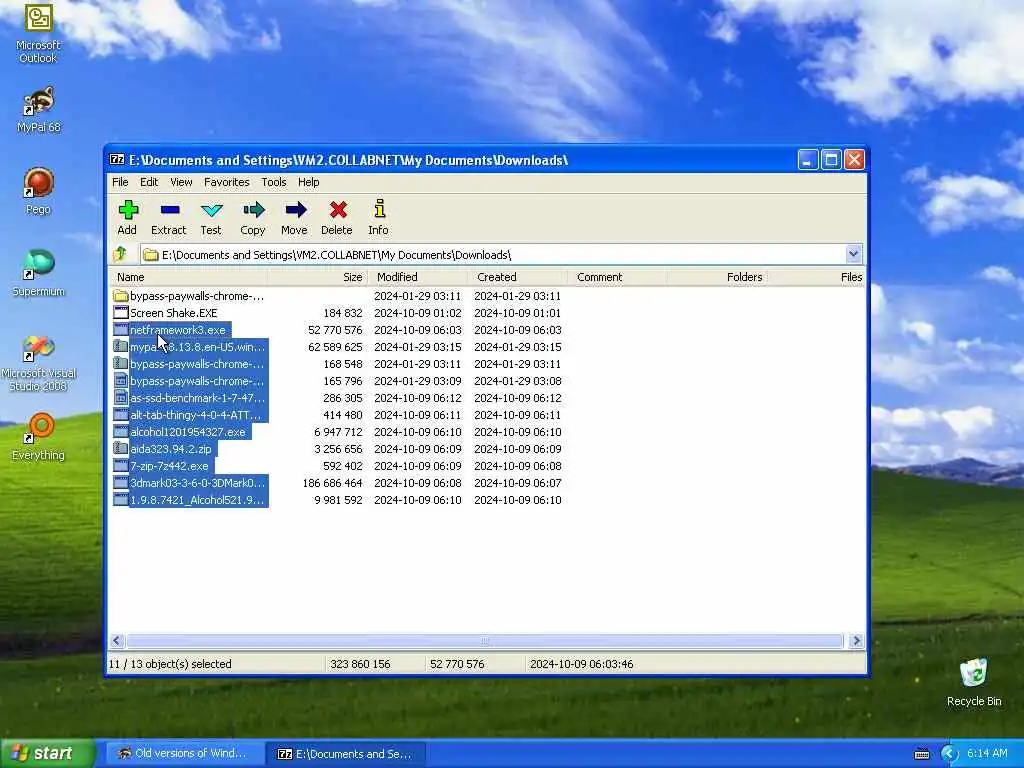
Task: Click size value 62 589 625
Action: pyautogui.click(x=335, y=347)
